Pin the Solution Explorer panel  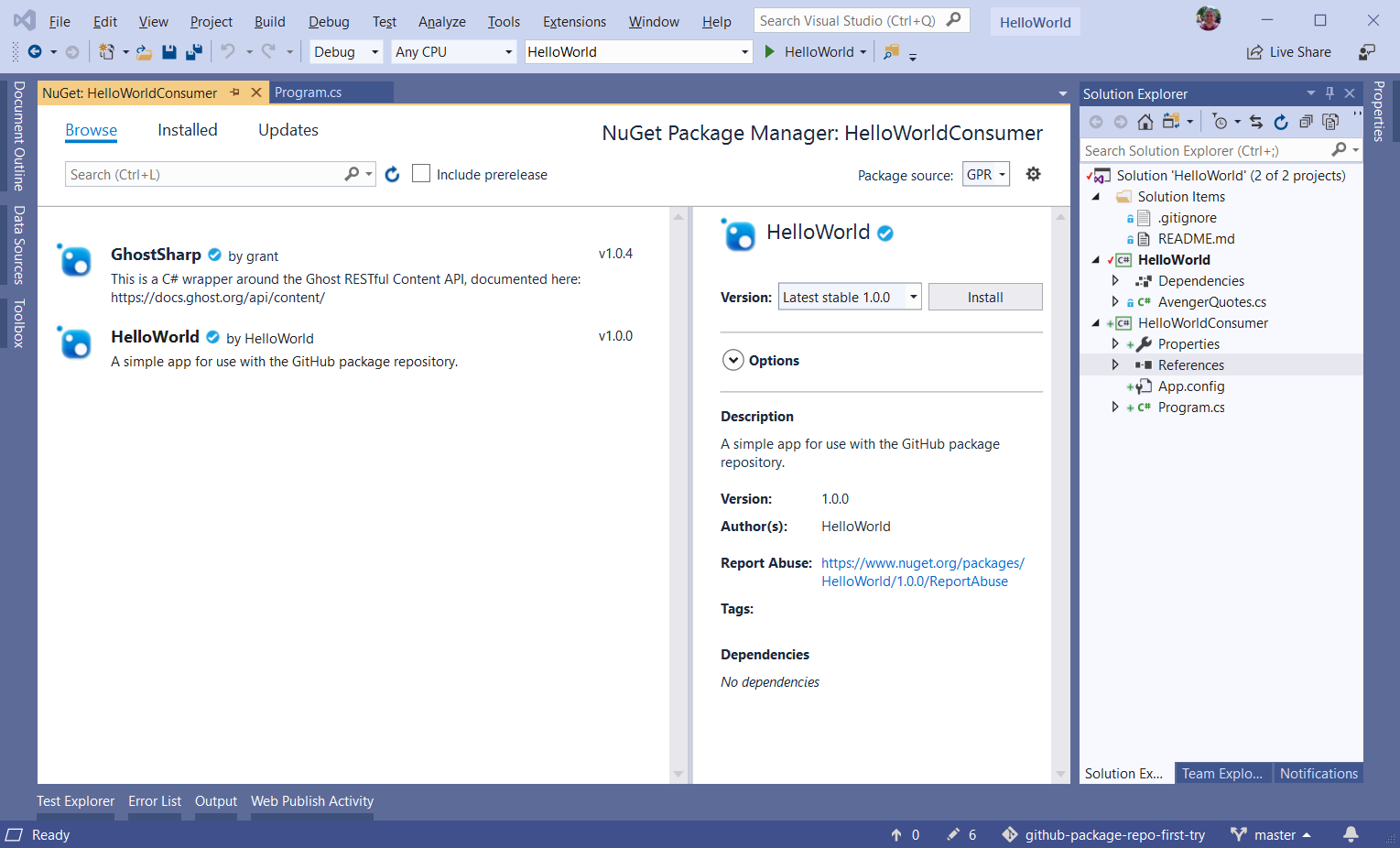[1329, 93]
